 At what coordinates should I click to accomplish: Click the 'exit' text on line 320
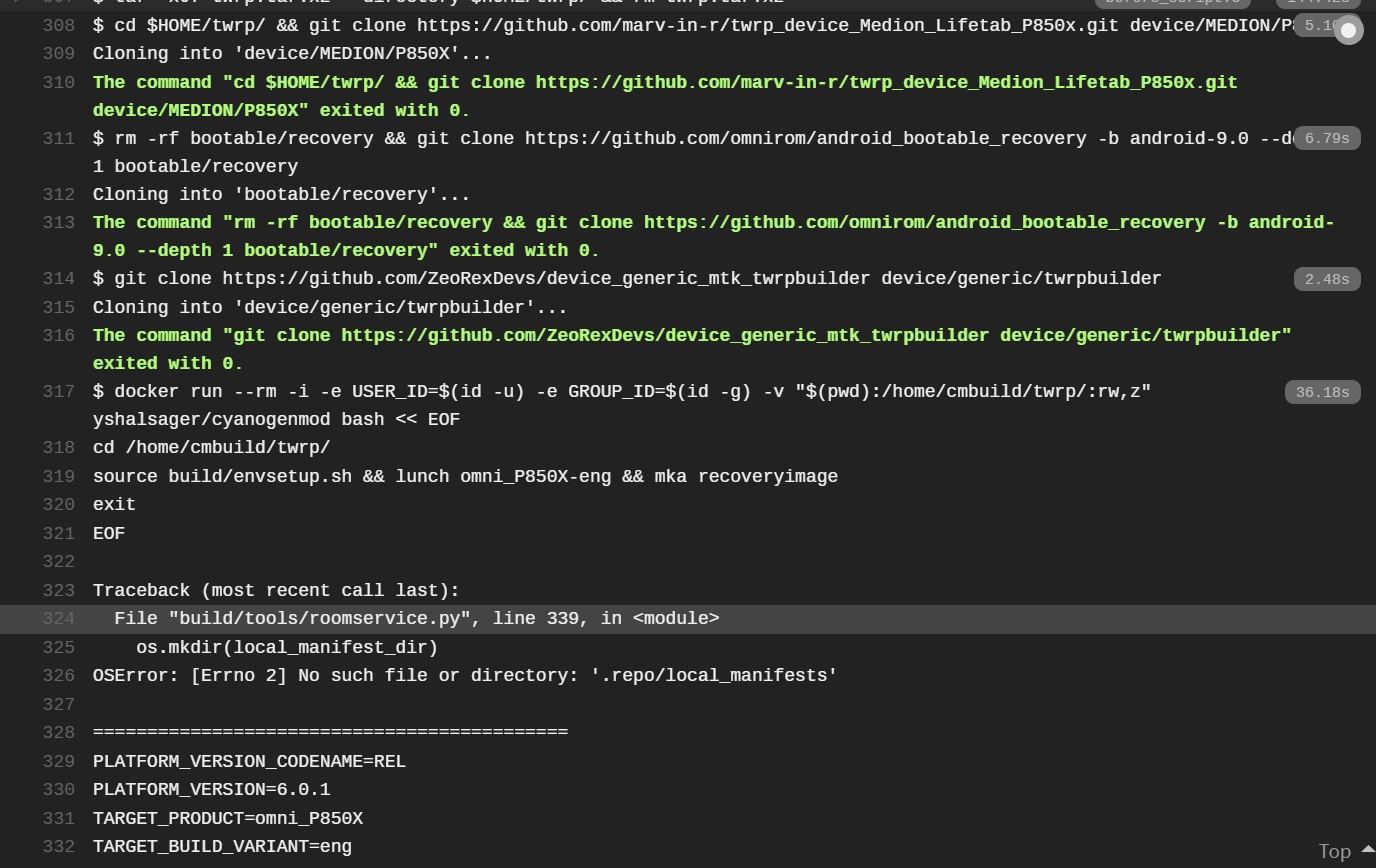click(114, 505)
